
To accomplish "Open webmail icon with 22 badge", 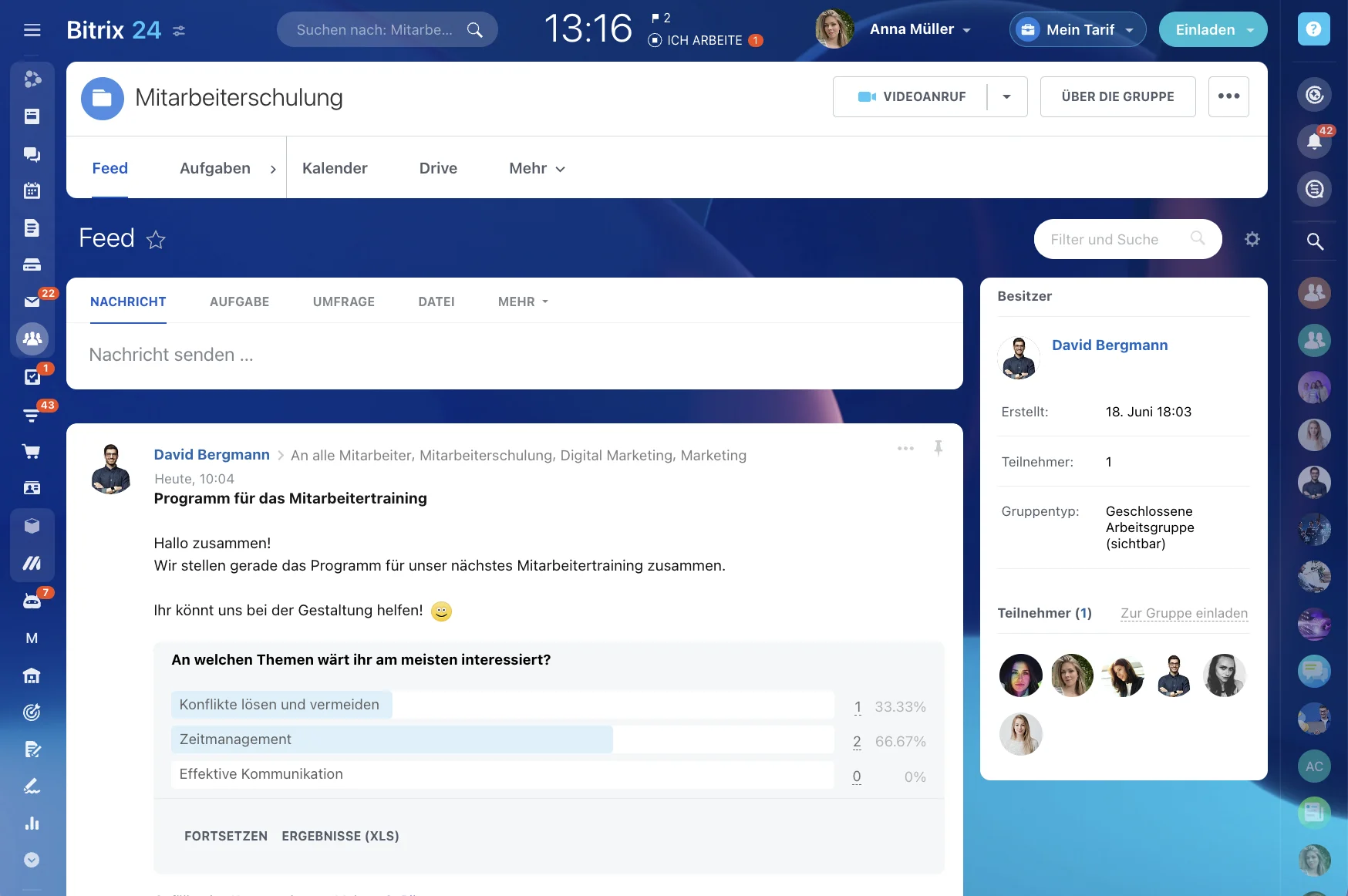I will coord(32,301).
